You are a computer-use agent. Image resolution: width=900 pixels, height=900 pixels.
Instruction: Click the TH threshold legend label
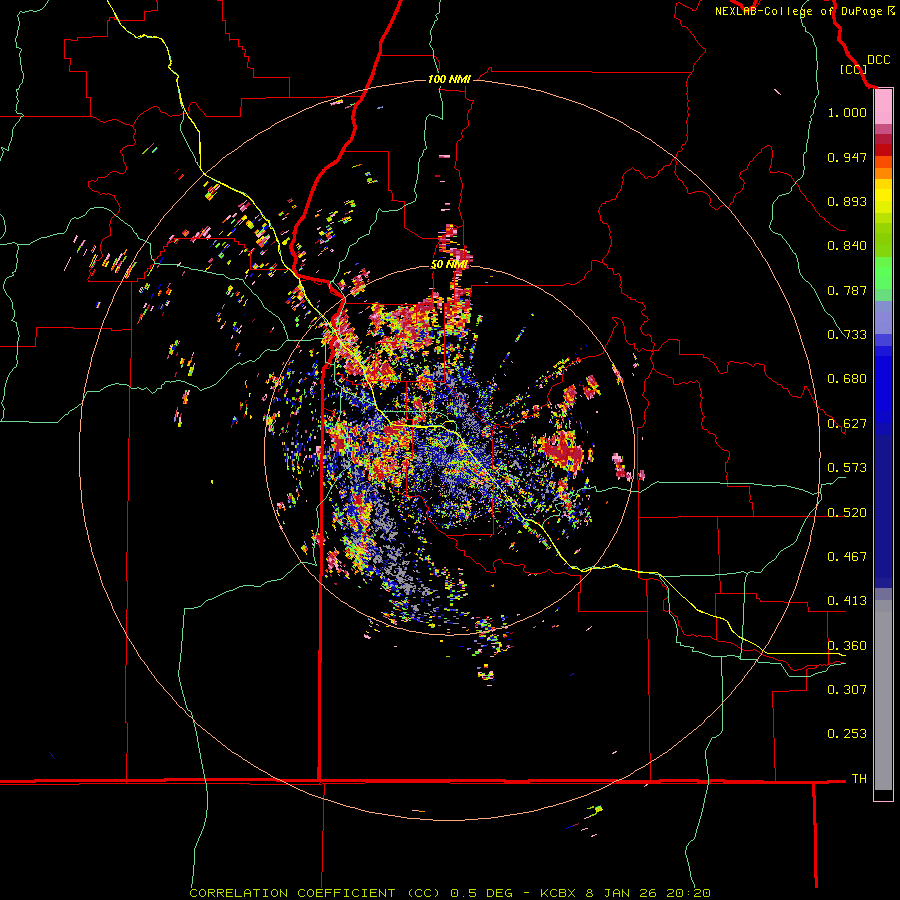859,779
